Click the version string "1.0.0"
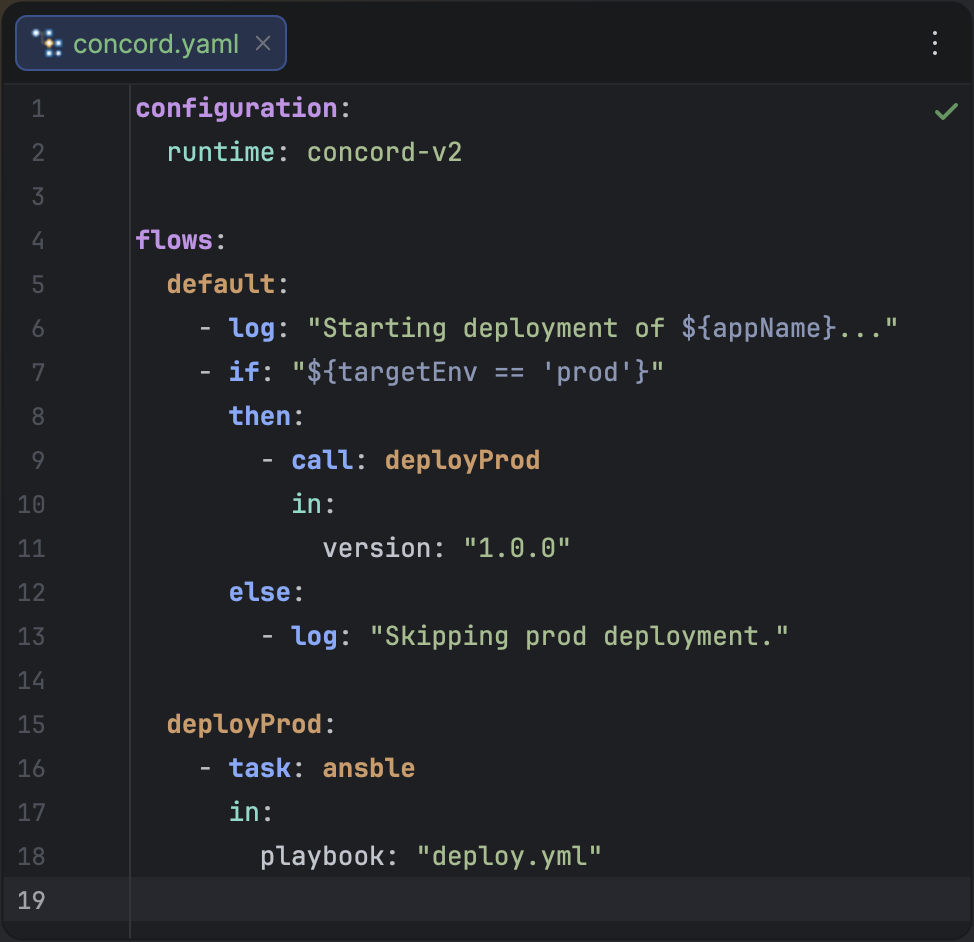 pos(516,548)
